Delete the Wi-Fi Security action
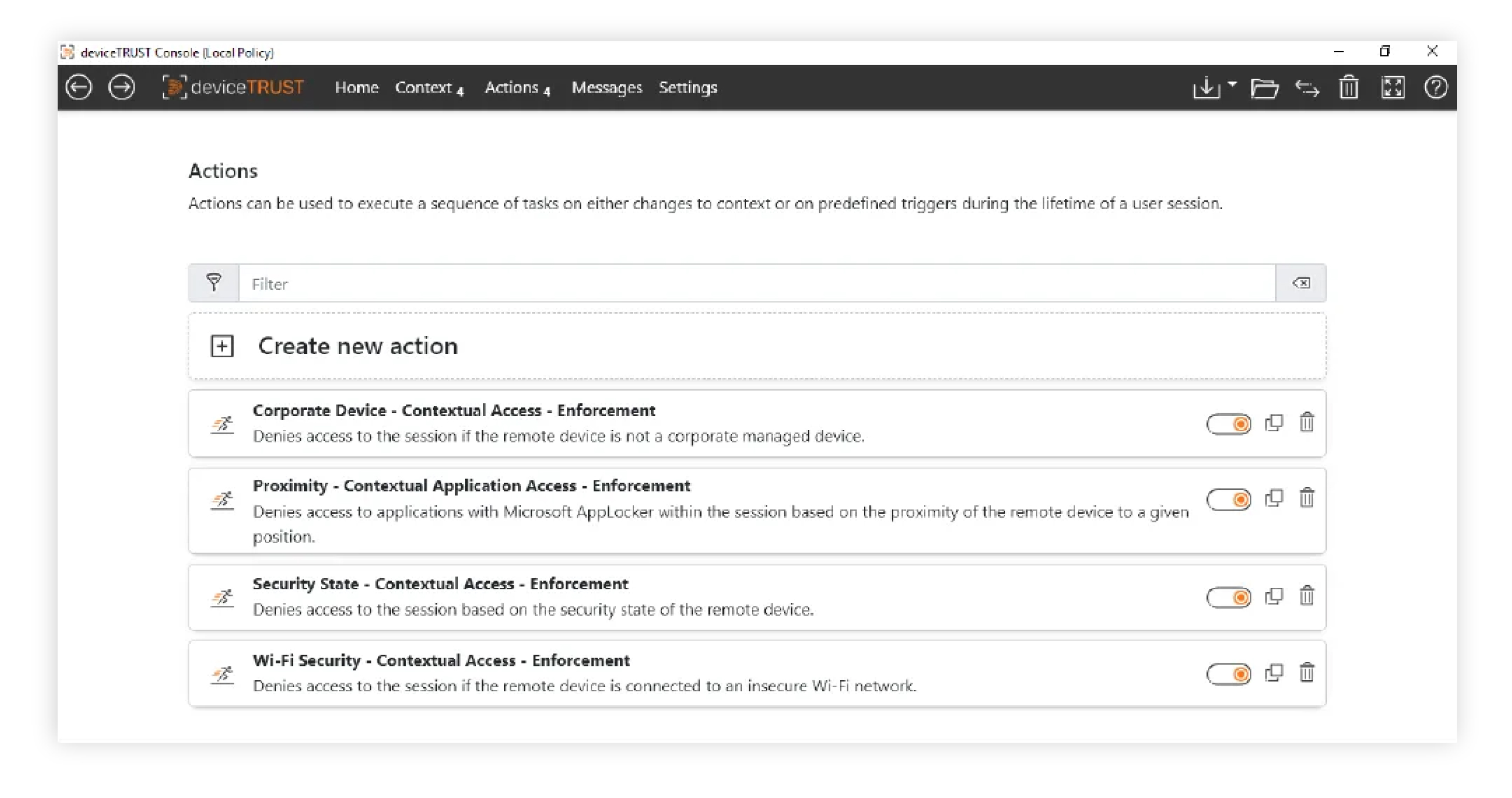The width and height of the screenshot is (1512, 798). [x=1306, y=673]
